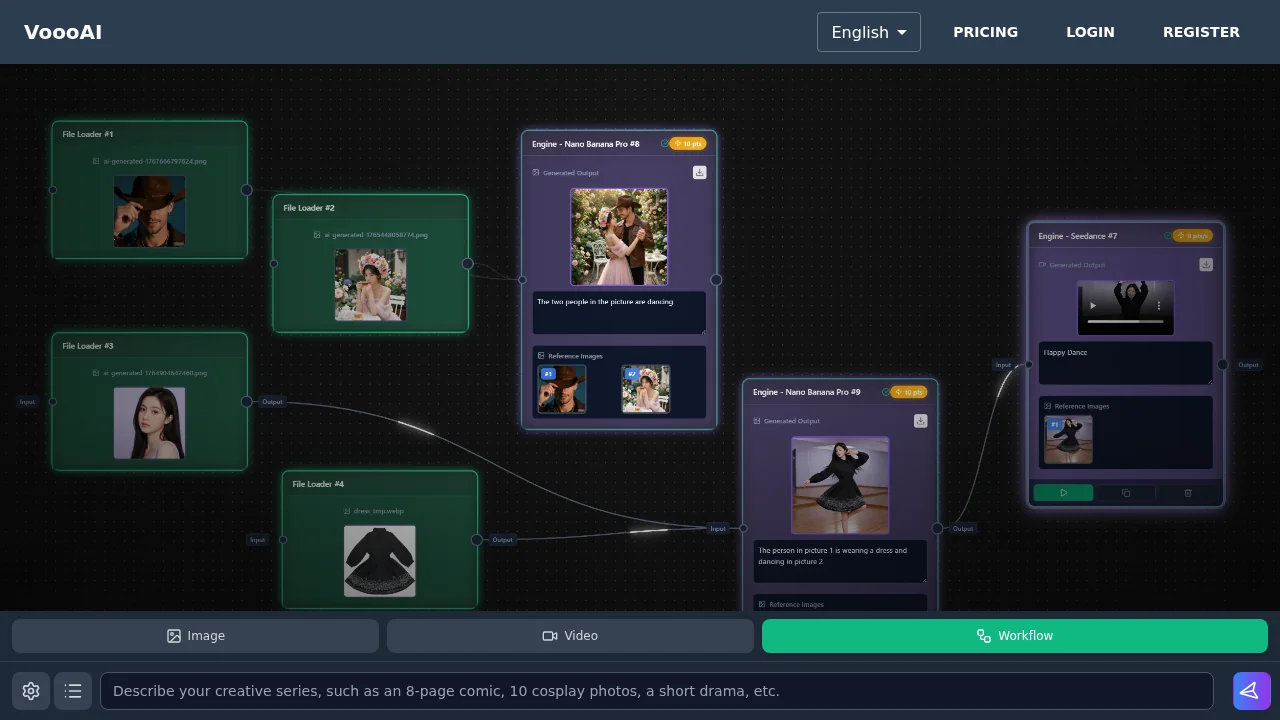1280x720 pixels.
Task: Play the Happy Dance video preview
Action: (1091, 304)
